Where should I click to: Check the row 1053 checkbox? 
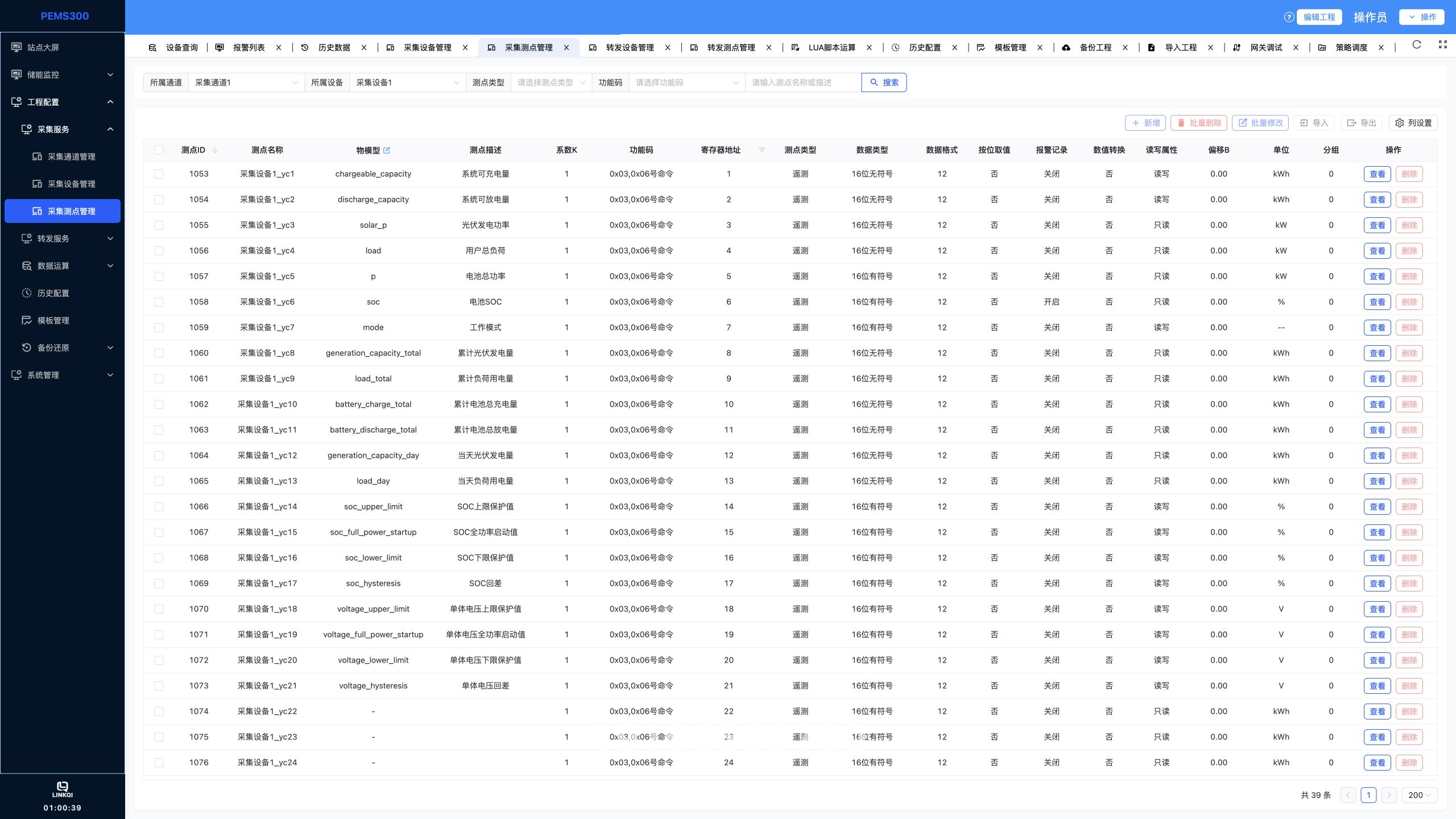click(159, 174)
